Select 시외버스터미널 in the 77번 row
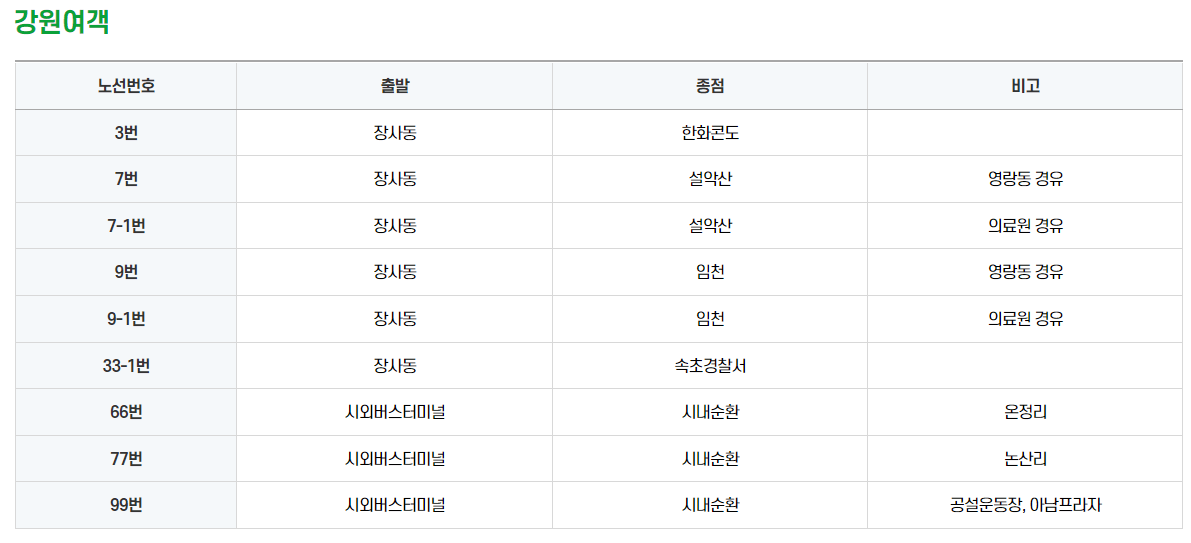Viewport: 1191px width, 543px height. click(394, 458)
